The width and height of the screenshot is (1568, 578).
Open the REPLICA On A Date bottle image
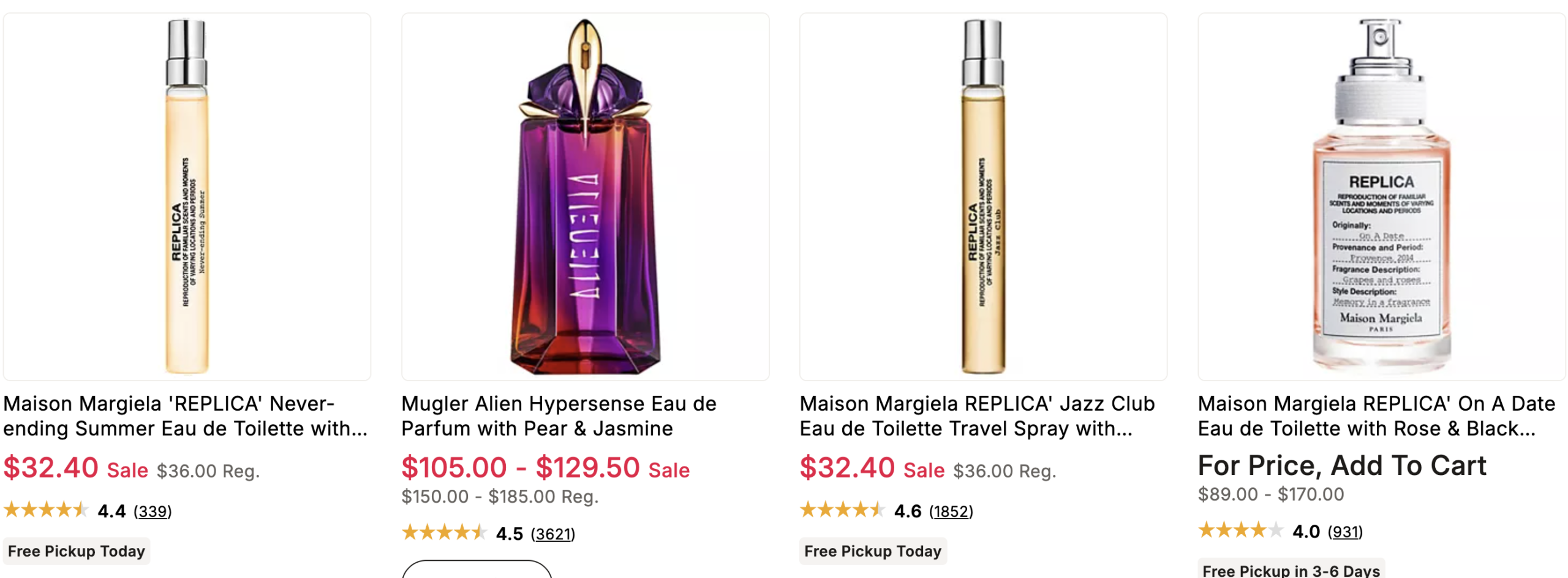click(1381, 196)
